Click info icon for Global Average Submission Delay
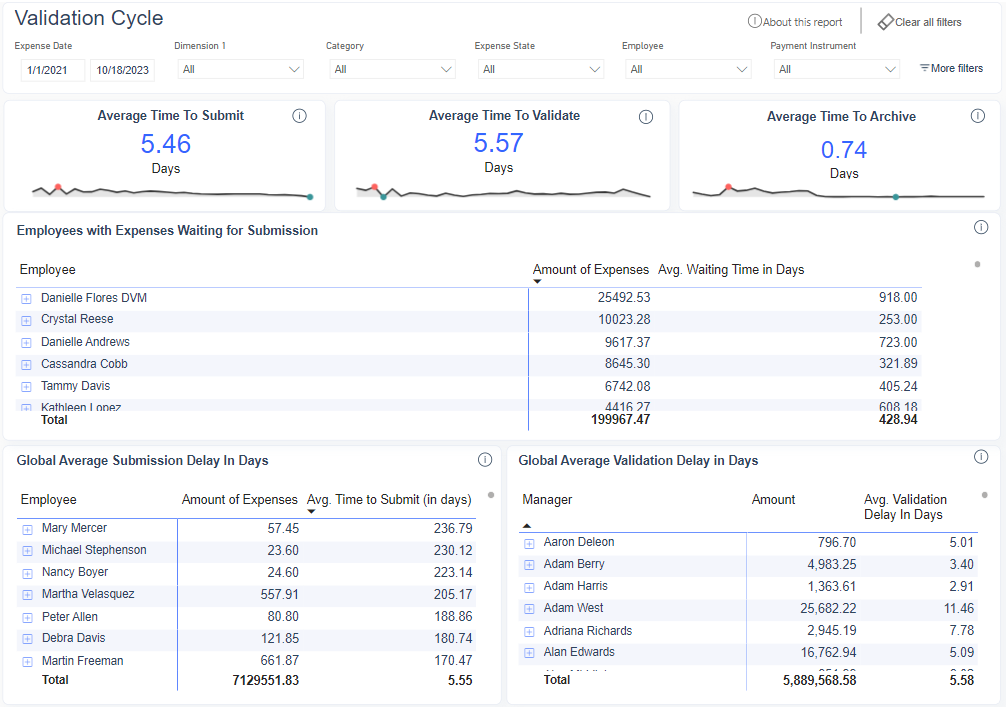 click(x=485, y=460)
